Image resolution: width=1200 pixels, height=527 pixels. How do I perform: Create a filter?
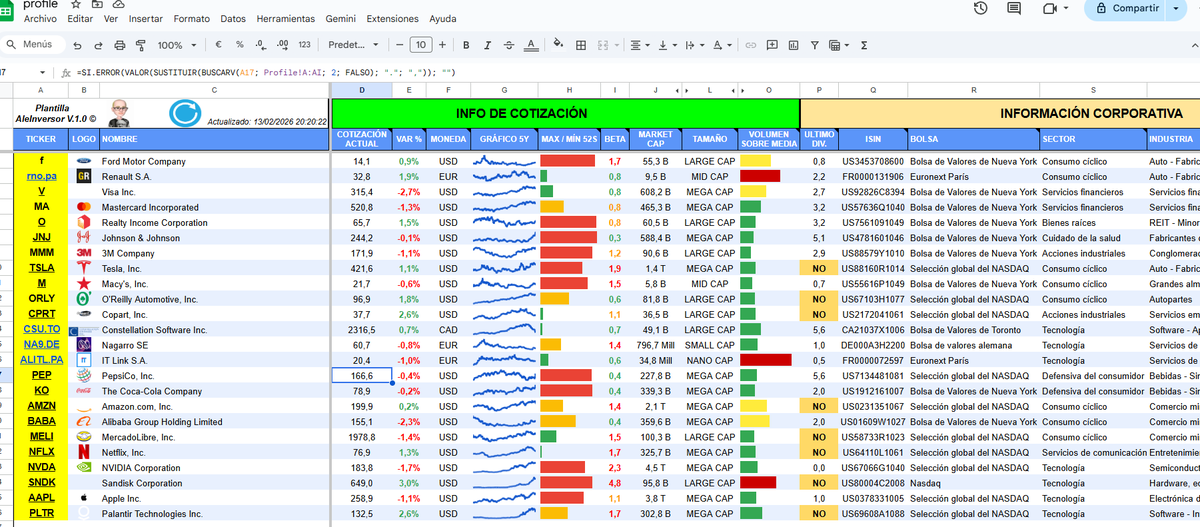[815, 45]
